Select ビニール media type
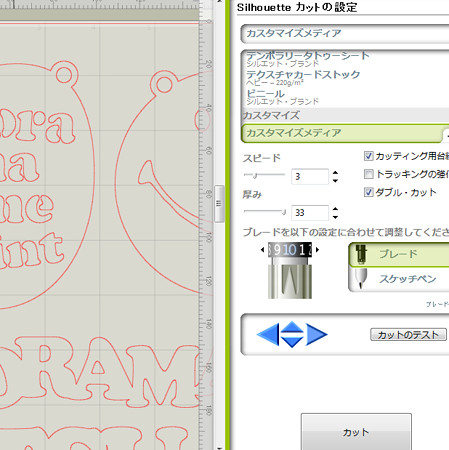Viewport: 449px width, 450px height. pos(283,97)
